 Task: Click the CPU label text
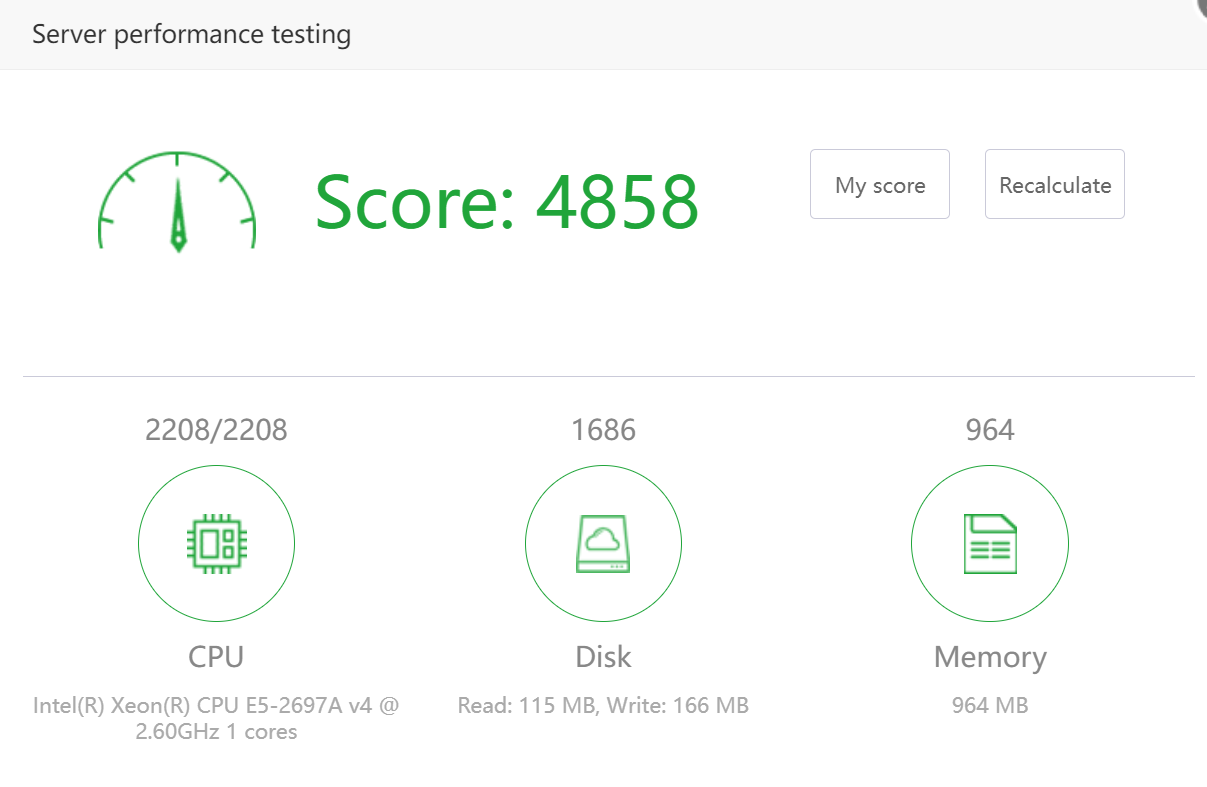click(216, 657)
